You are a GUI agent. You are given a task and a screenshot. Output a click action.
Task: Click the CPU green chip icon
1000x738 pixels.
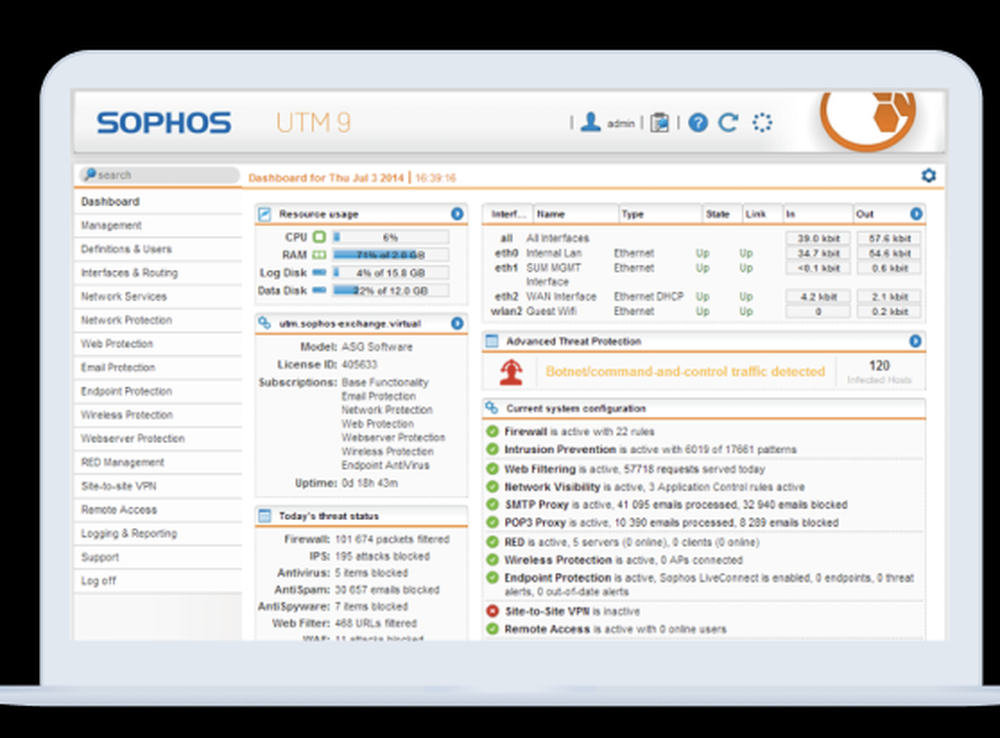tap(320, 237)
